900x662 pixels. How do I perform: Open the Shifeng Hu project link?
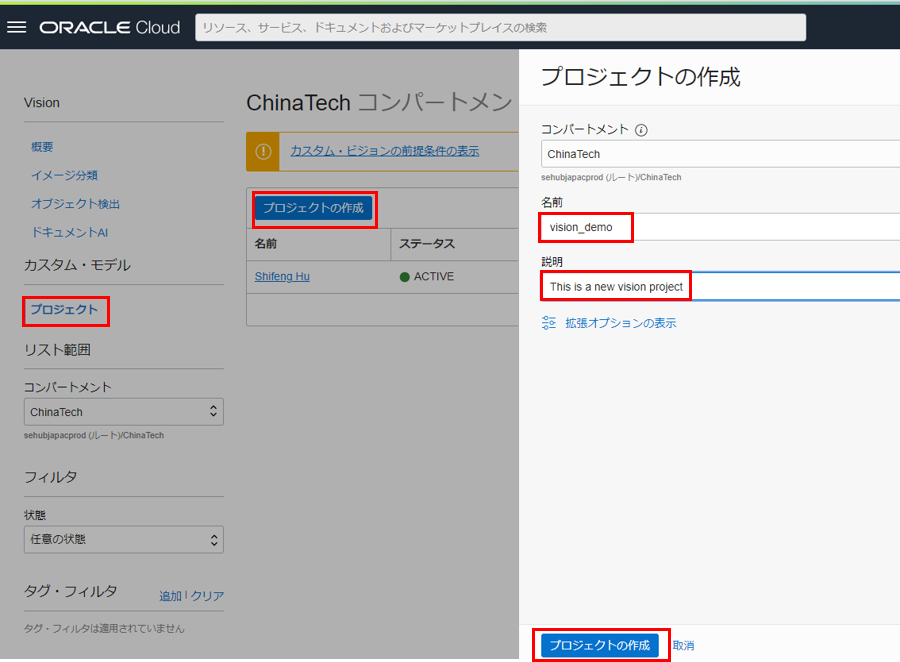(x=282, y=276)
